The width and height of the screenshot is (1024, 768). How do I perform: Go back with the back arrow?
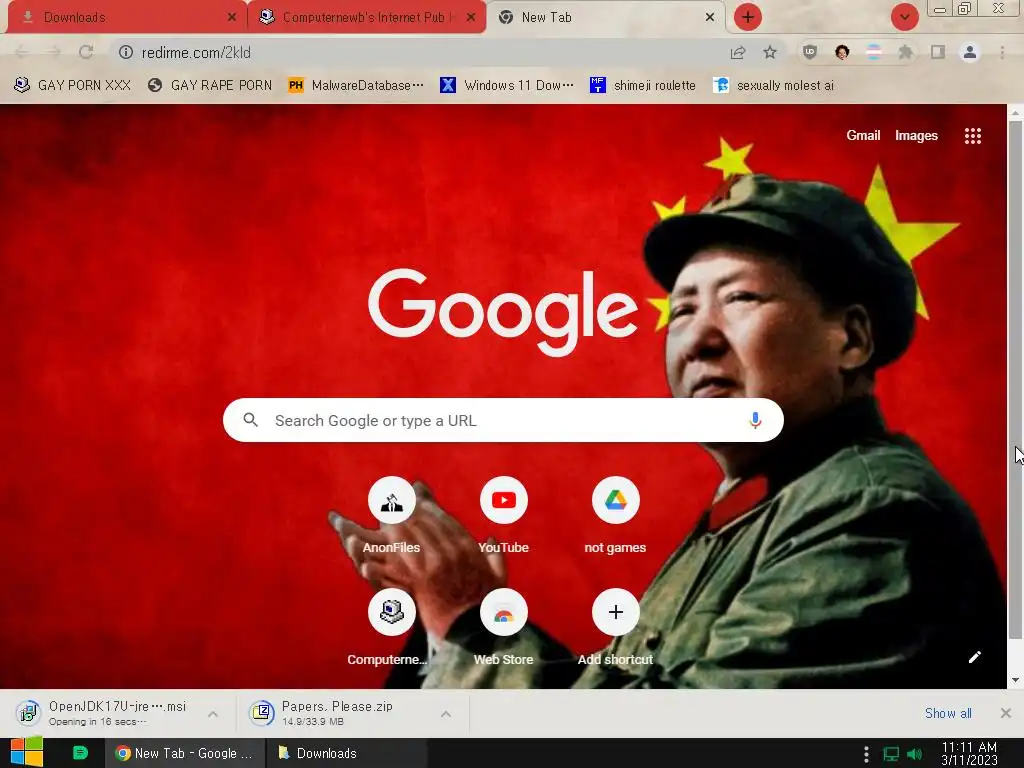coord(22,52)
